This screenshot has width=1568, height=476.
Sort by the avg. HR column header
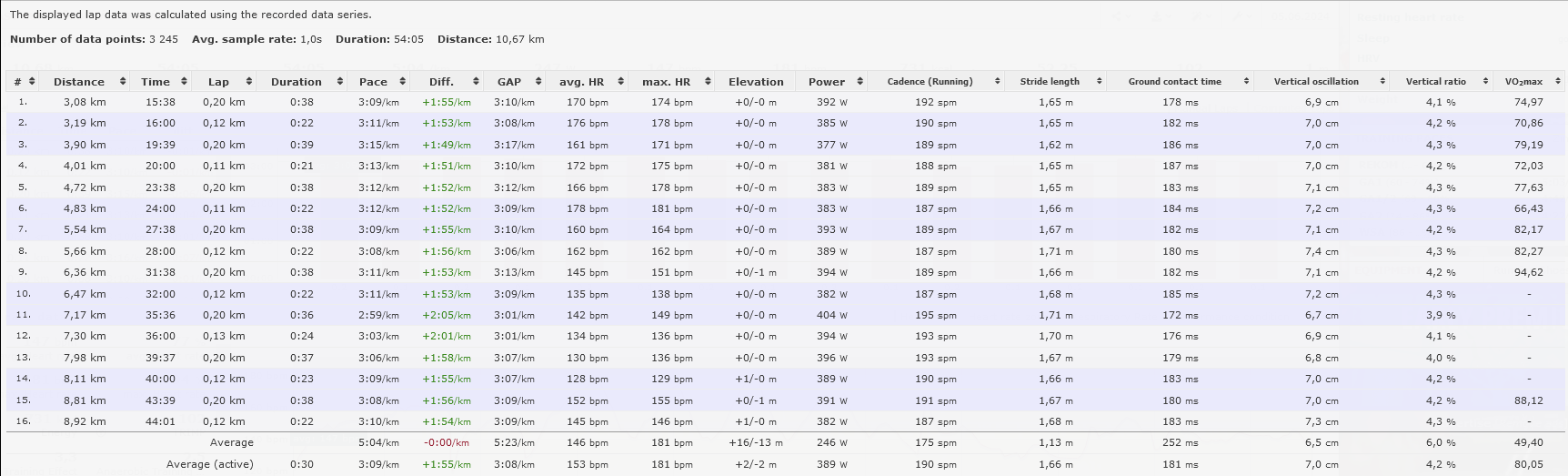[x=582, y=82]
